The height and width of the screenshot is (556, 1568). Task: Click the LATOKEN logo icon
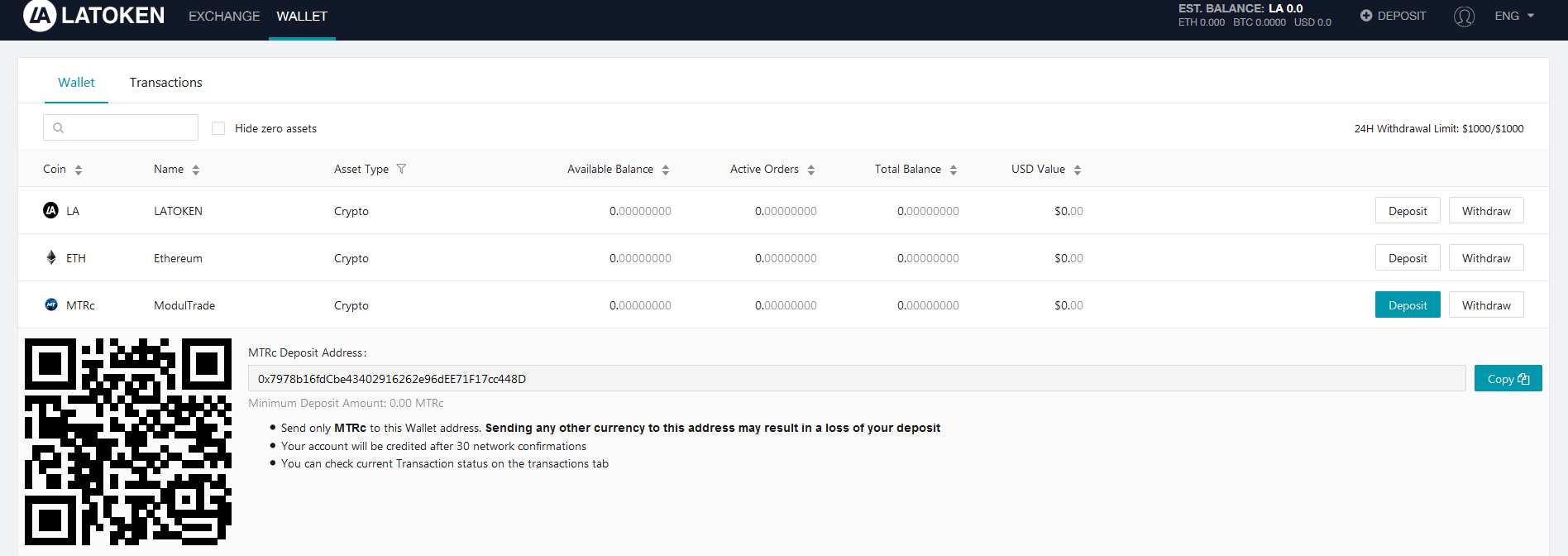[x=40, y=16]
